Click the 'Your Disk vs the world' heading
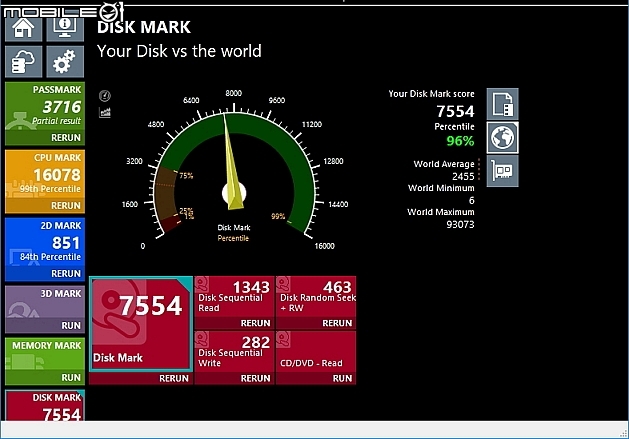The image size is (629, 439). tap(179, 51)
